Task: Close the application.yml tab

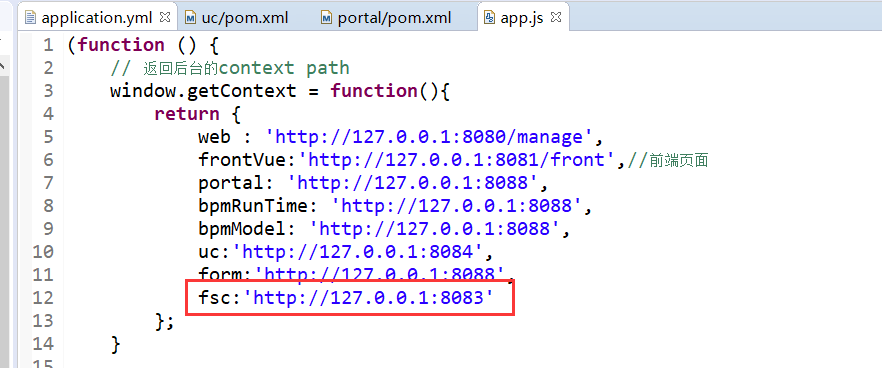Action: point(165,17)
